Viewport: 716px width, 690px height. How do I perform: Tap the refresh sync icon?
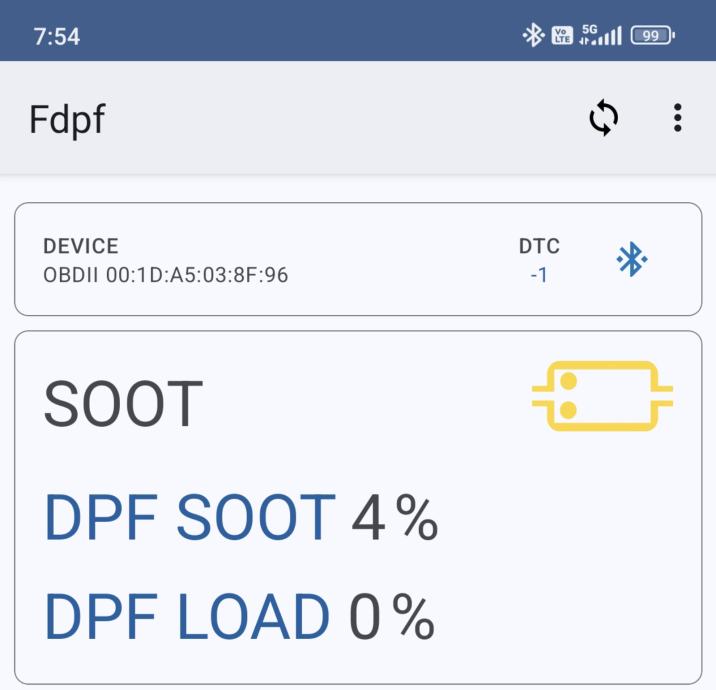click(x=603, y=119)
